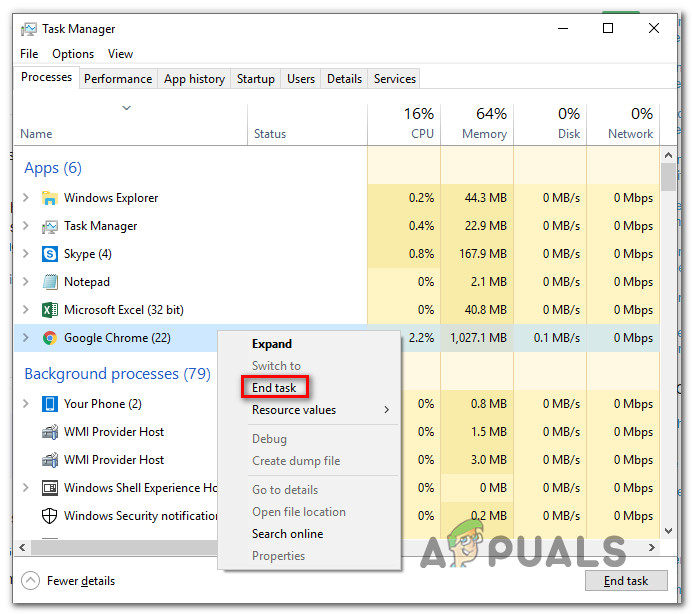Click the second WMI Provider Host icon
The height and width of the screenshot is (614, 692).
(49, 460)
